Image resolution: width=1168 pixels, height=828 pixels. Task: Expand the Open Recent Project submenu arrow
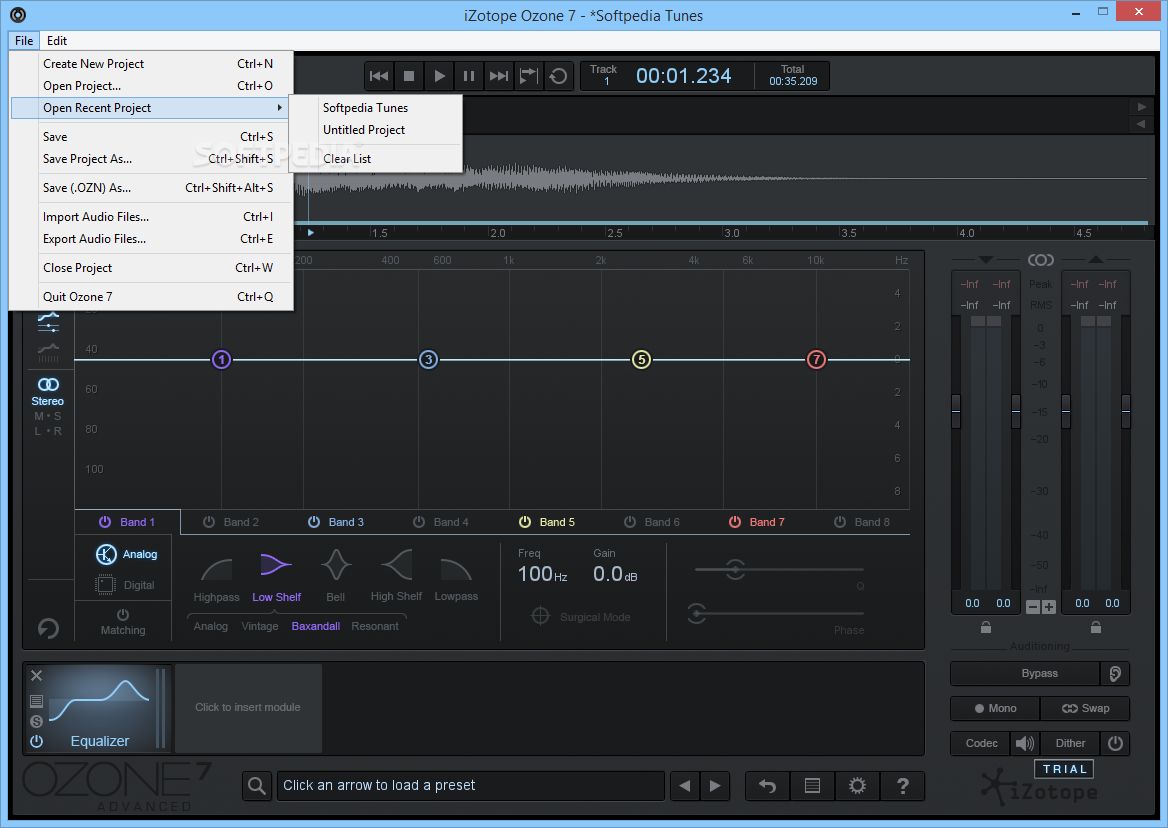point(279,108)
